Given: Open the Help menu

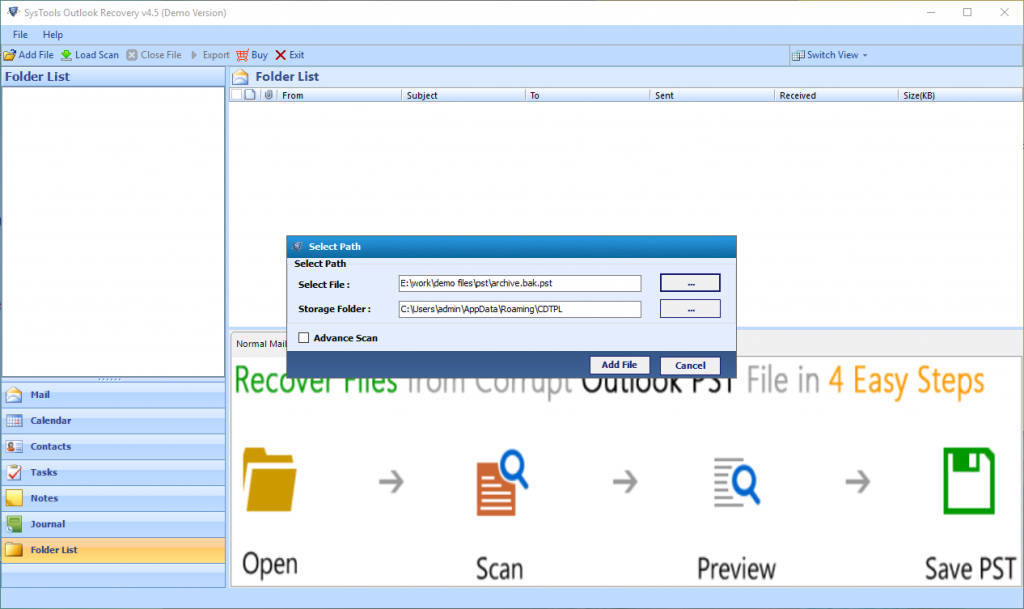Looking at the screenshot, I should pos(53,35).
